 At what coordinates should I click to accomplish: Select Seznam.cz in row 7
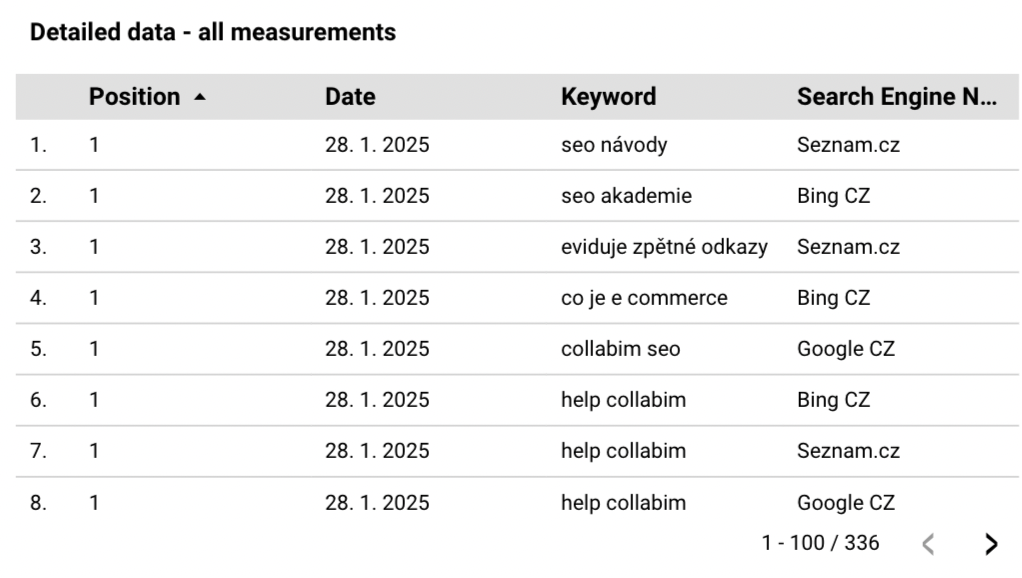click(848, 451)
